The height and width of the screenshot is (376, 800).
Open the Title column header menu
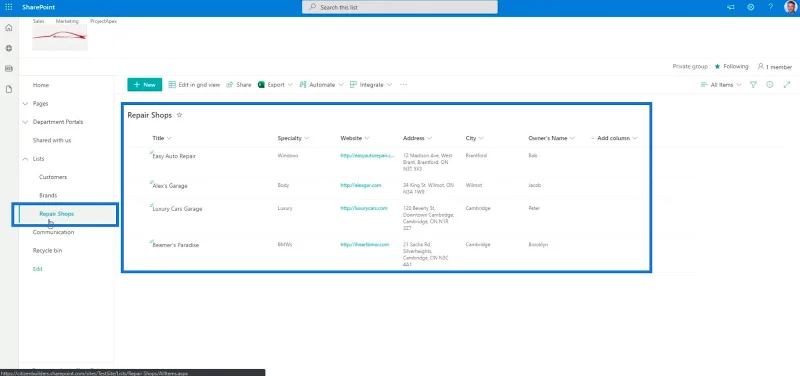[162, 138]
